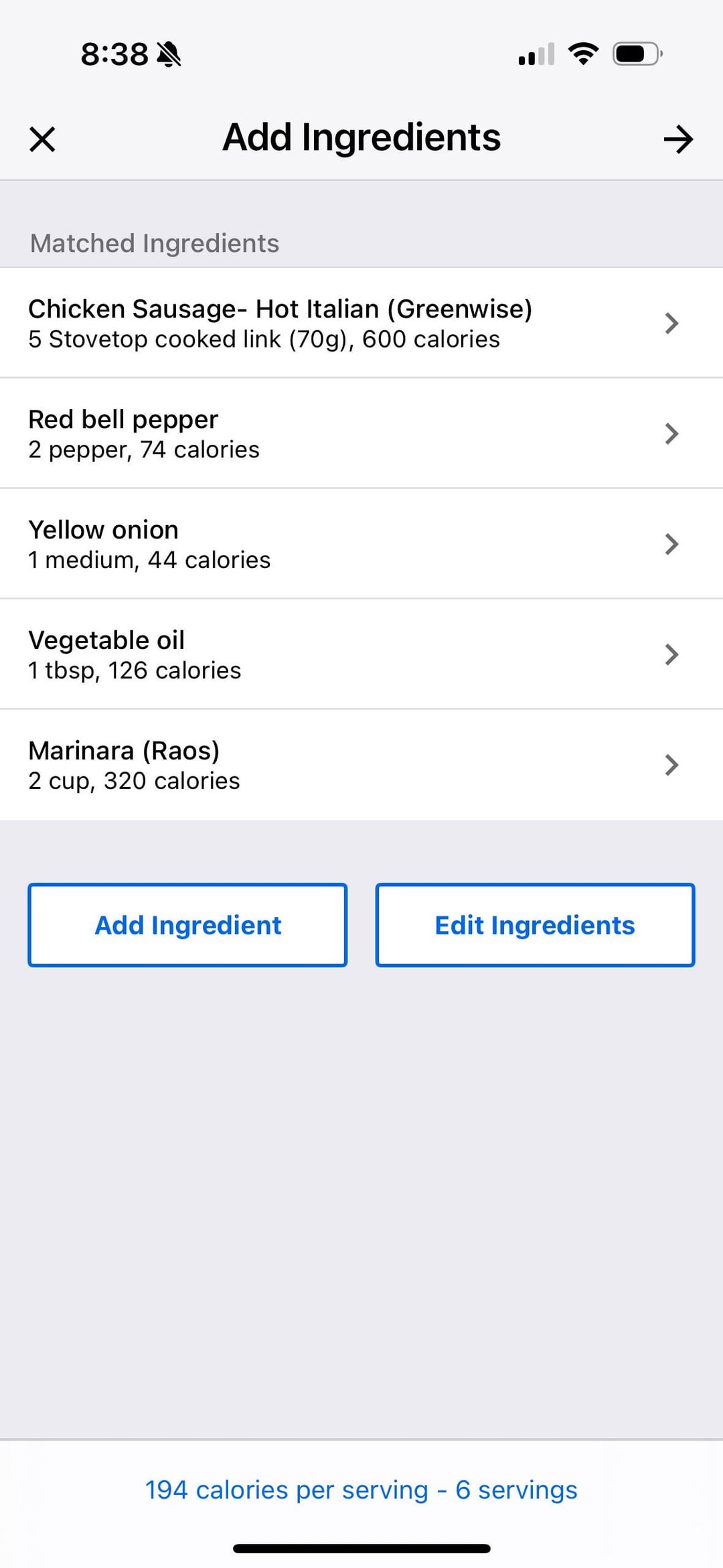Screen dimensions: 723x1568
Task: Tap the 8:38 clock in status bar
Action: [114, 54]
